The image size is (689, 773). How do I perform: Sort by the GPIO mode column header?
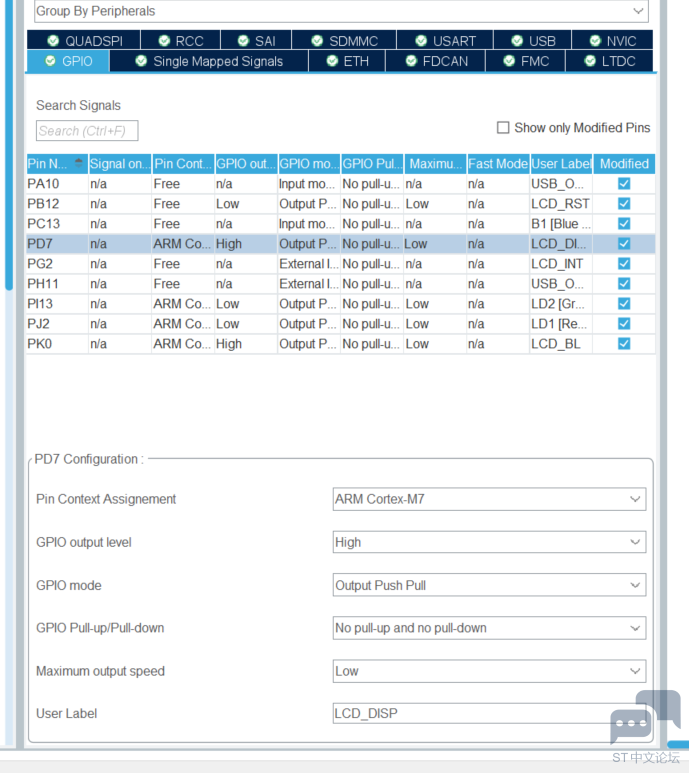[x=310, y=164]
